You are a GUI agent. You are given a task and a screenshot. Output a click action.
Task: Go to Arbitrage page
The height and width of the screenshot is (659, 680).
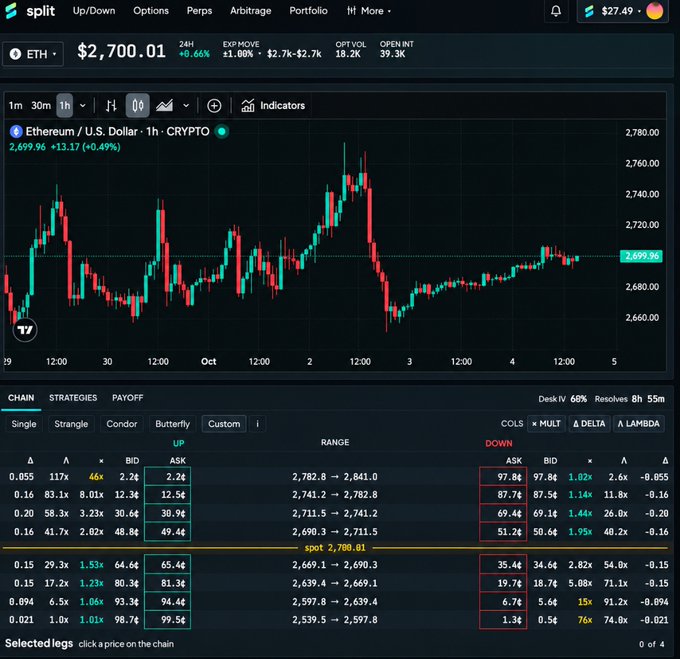pyautogui.click(x=251, y=11)
